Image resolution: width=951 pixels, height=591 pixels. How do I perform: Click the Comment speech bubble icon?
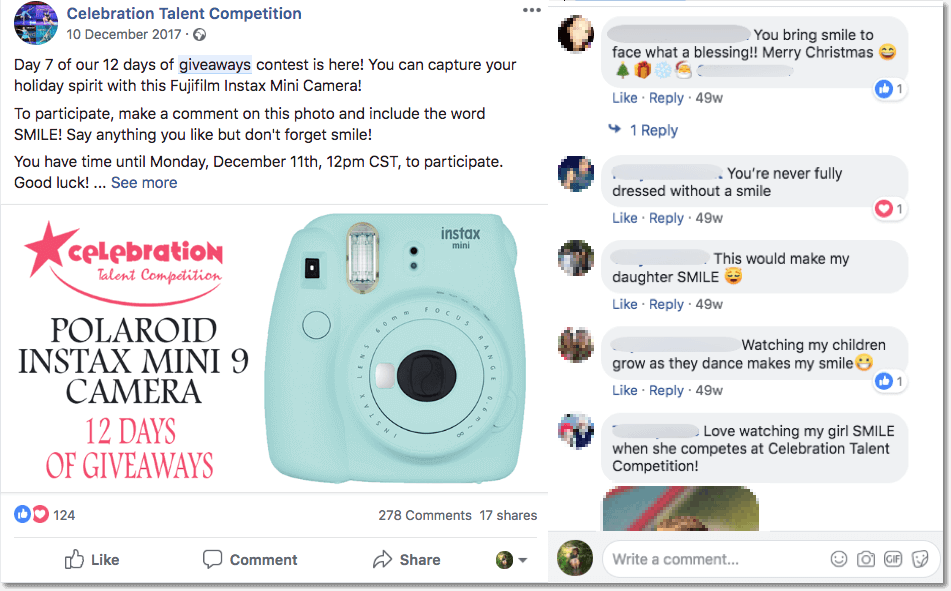(x=212, y=560)
